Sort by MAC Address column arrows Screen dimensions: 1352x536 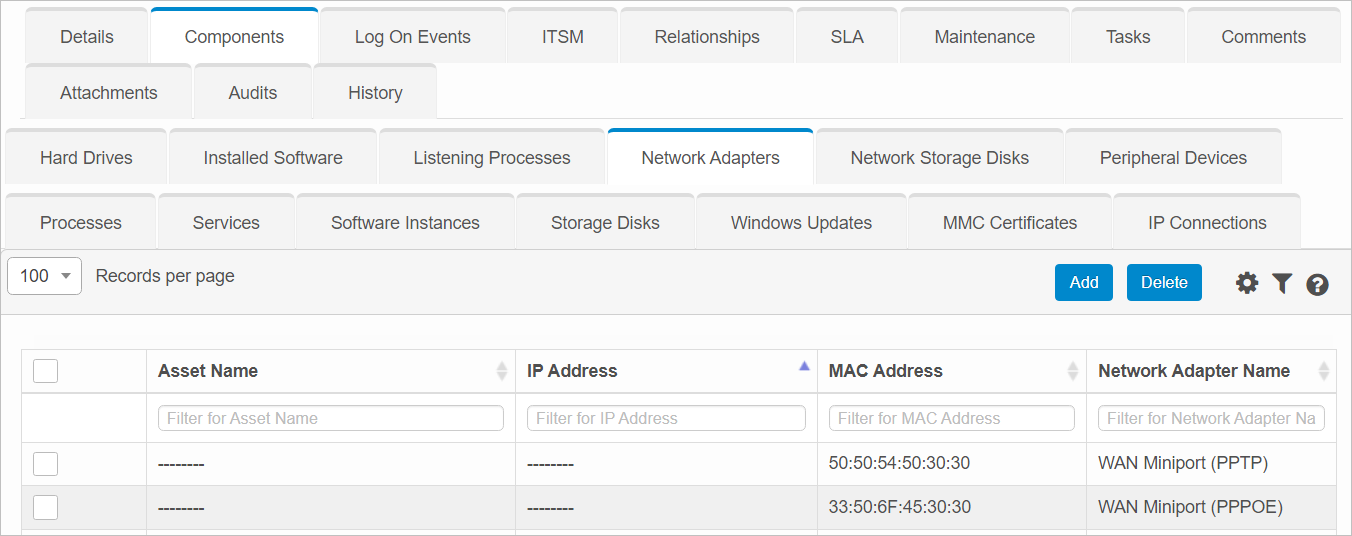click(1073, 371)
